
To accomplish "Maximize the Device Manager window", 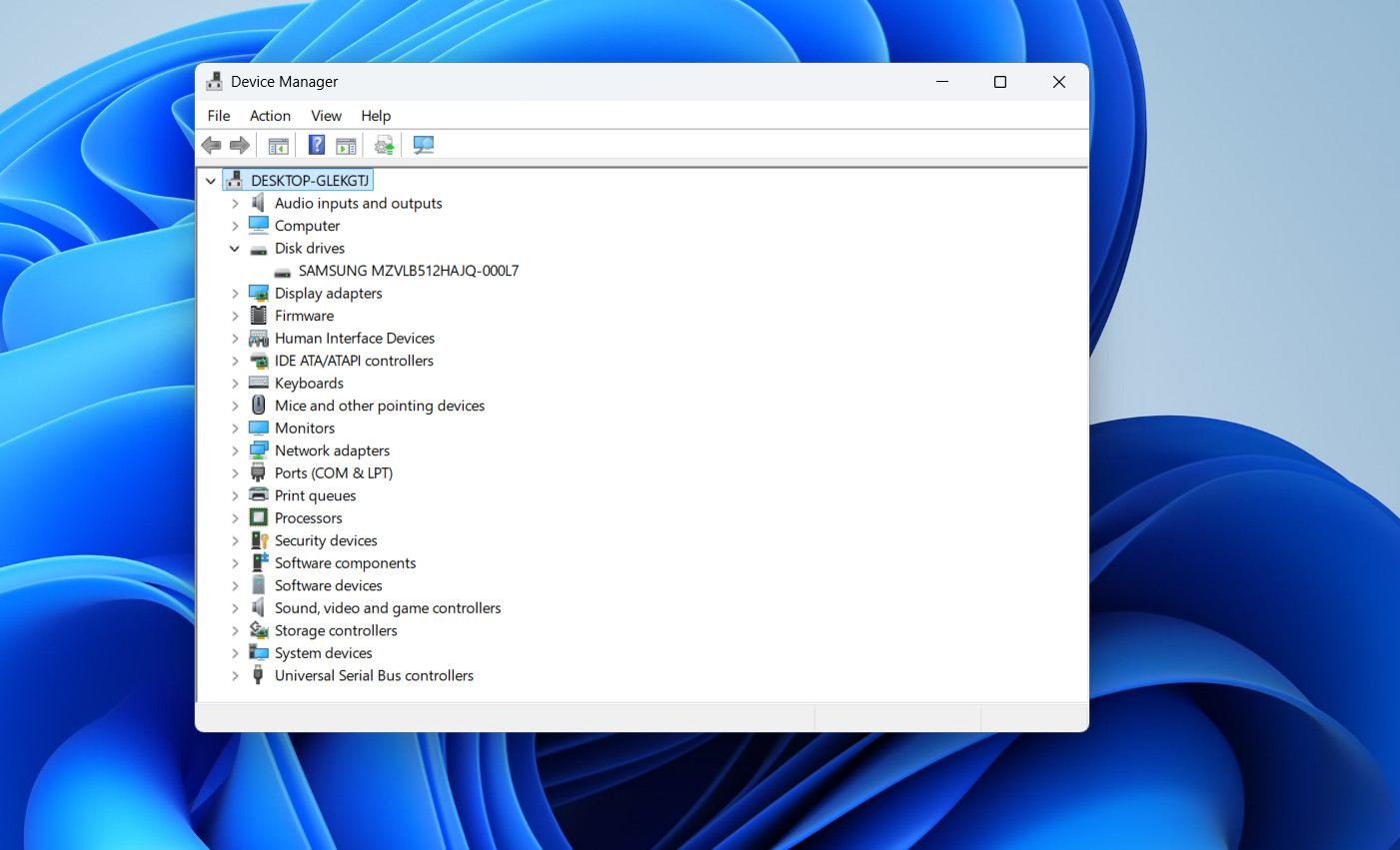I will pos(999,82).
